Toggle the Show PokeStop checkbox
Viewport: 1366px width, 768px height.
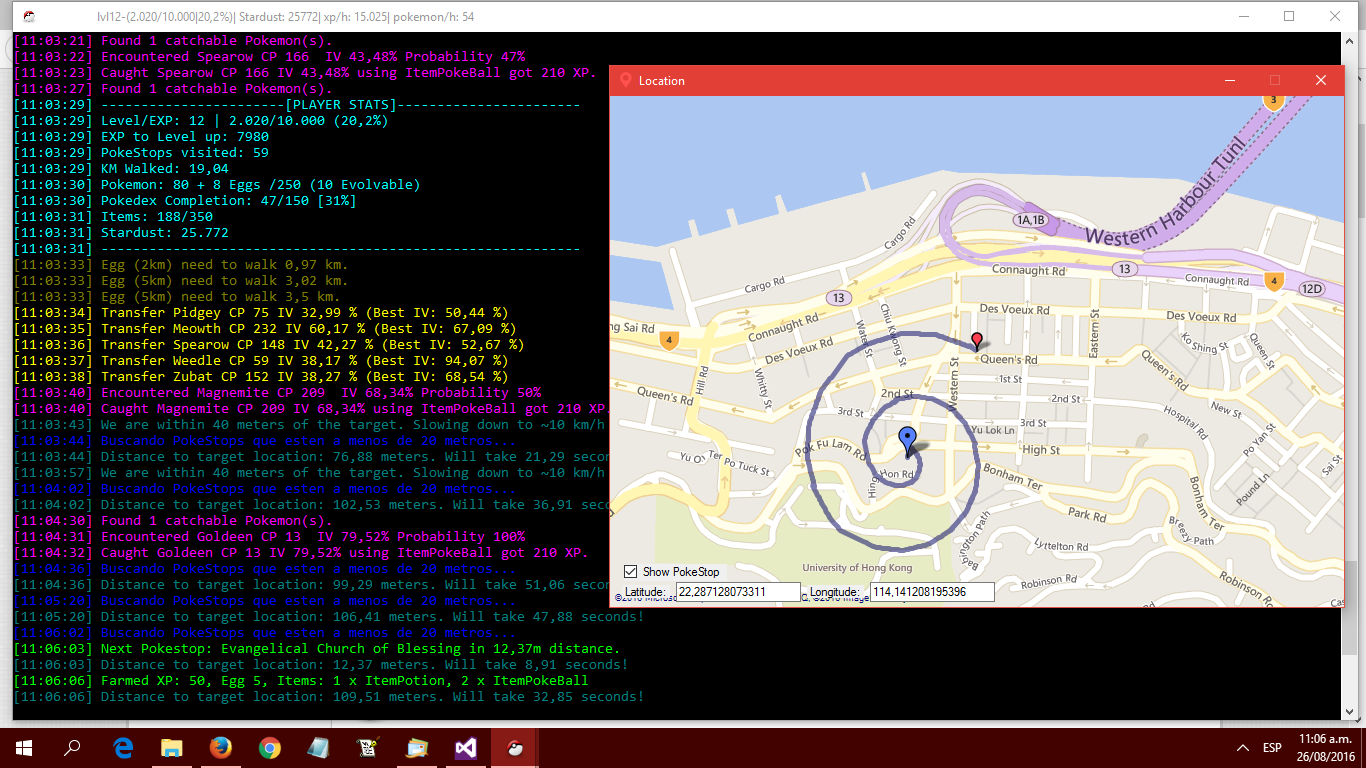click(630, 572)
